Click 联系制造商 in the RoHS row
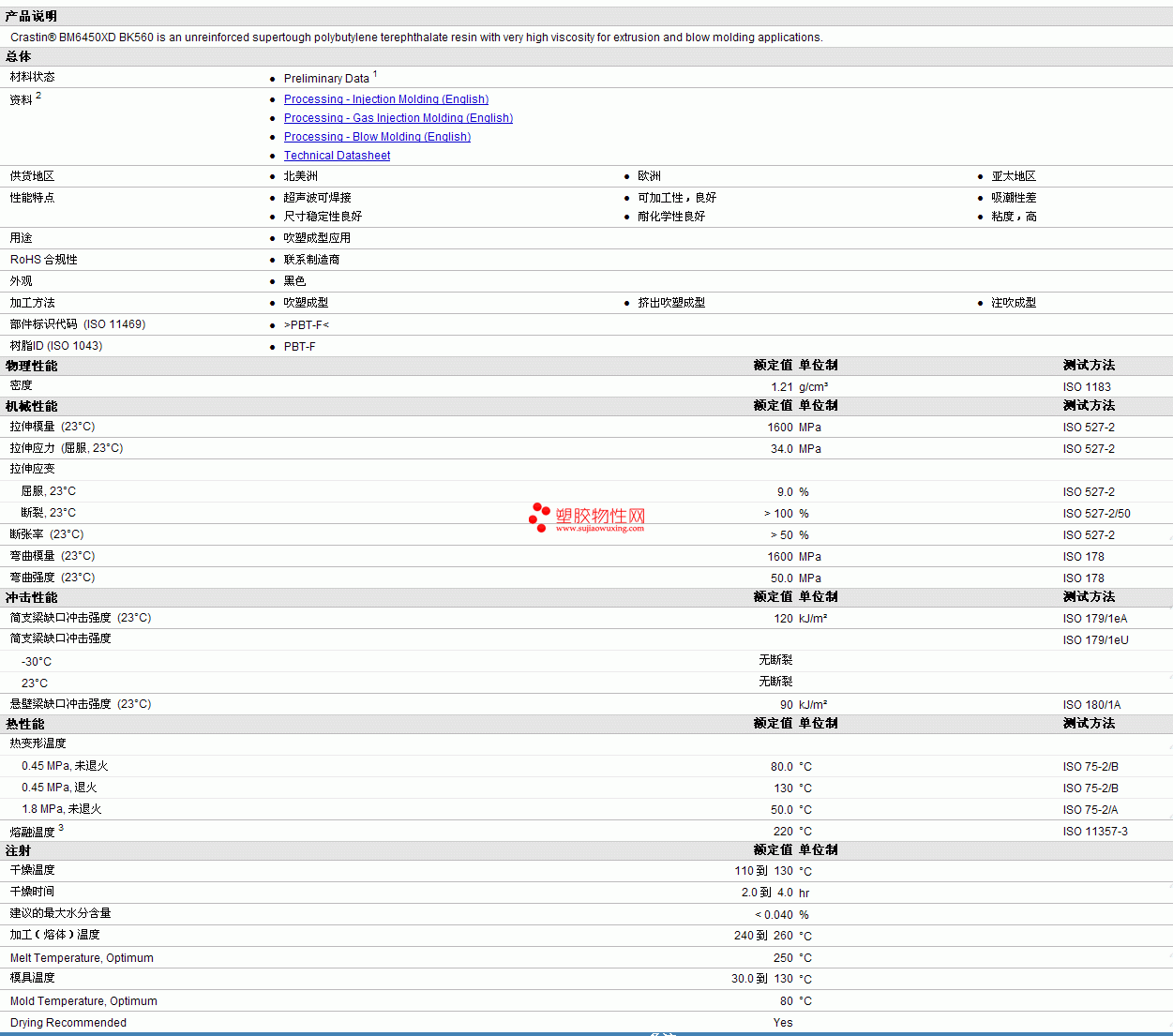 click(x=311, y=260)
